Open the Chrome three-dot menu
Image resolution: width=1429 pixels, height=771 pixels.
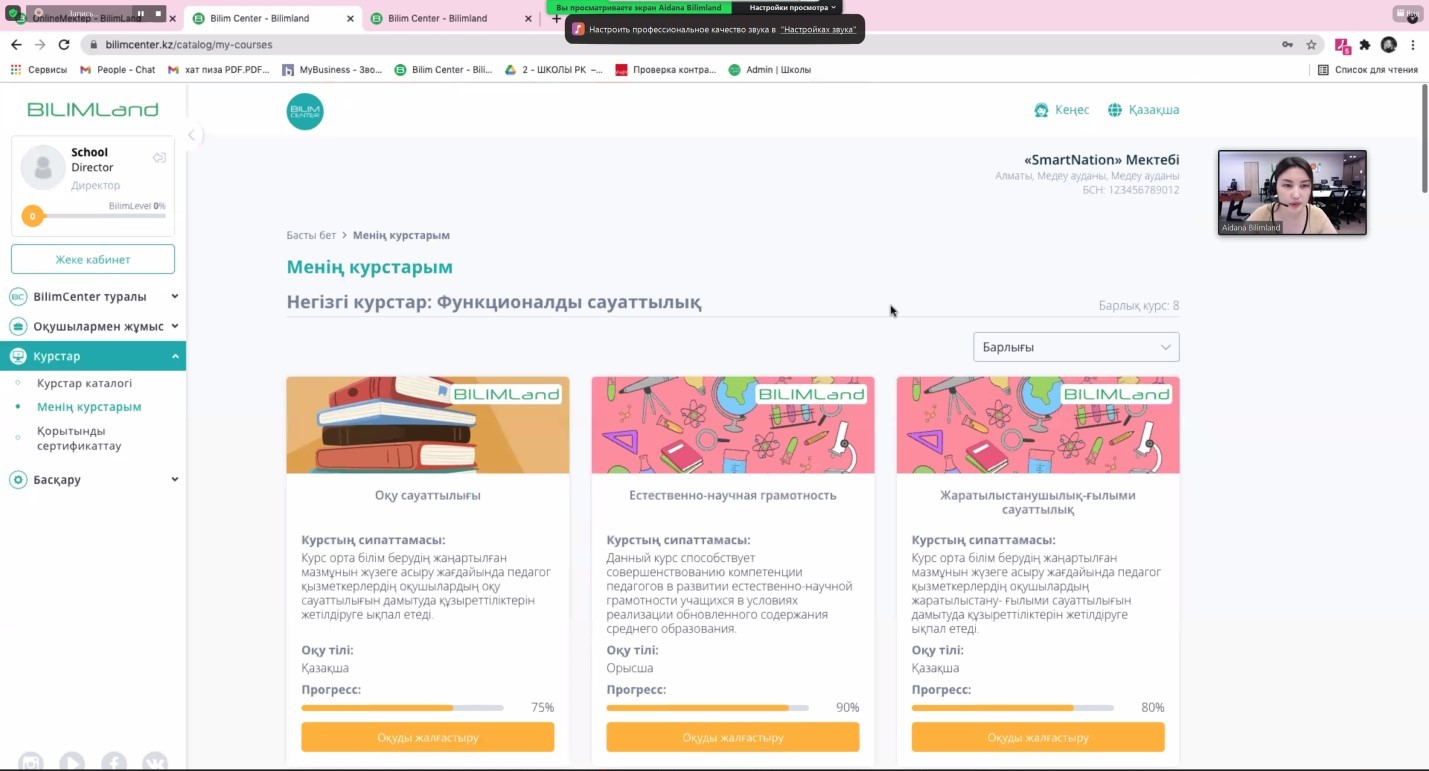[1413, 45]
